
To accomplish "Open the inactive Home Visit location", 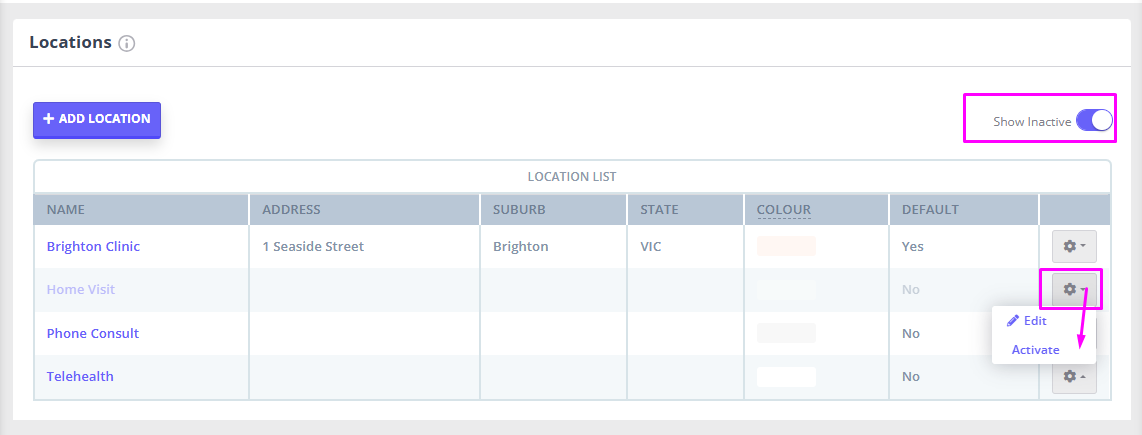I will pos(81,289).
